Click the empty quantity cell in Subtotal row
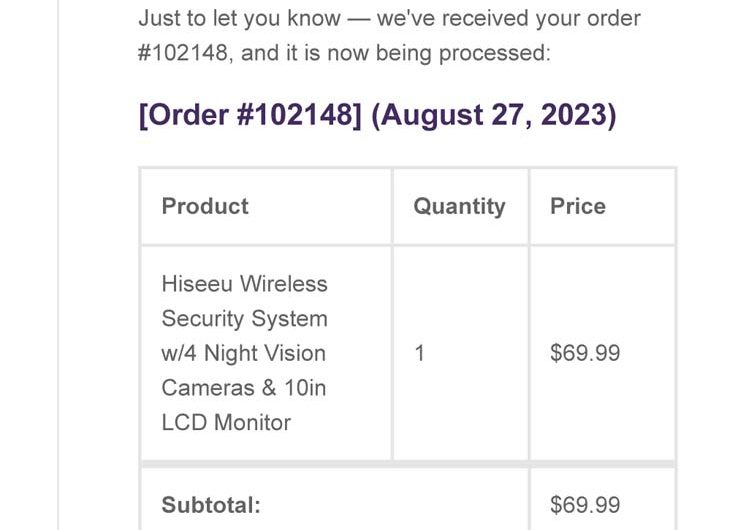 tap(460, 505)
